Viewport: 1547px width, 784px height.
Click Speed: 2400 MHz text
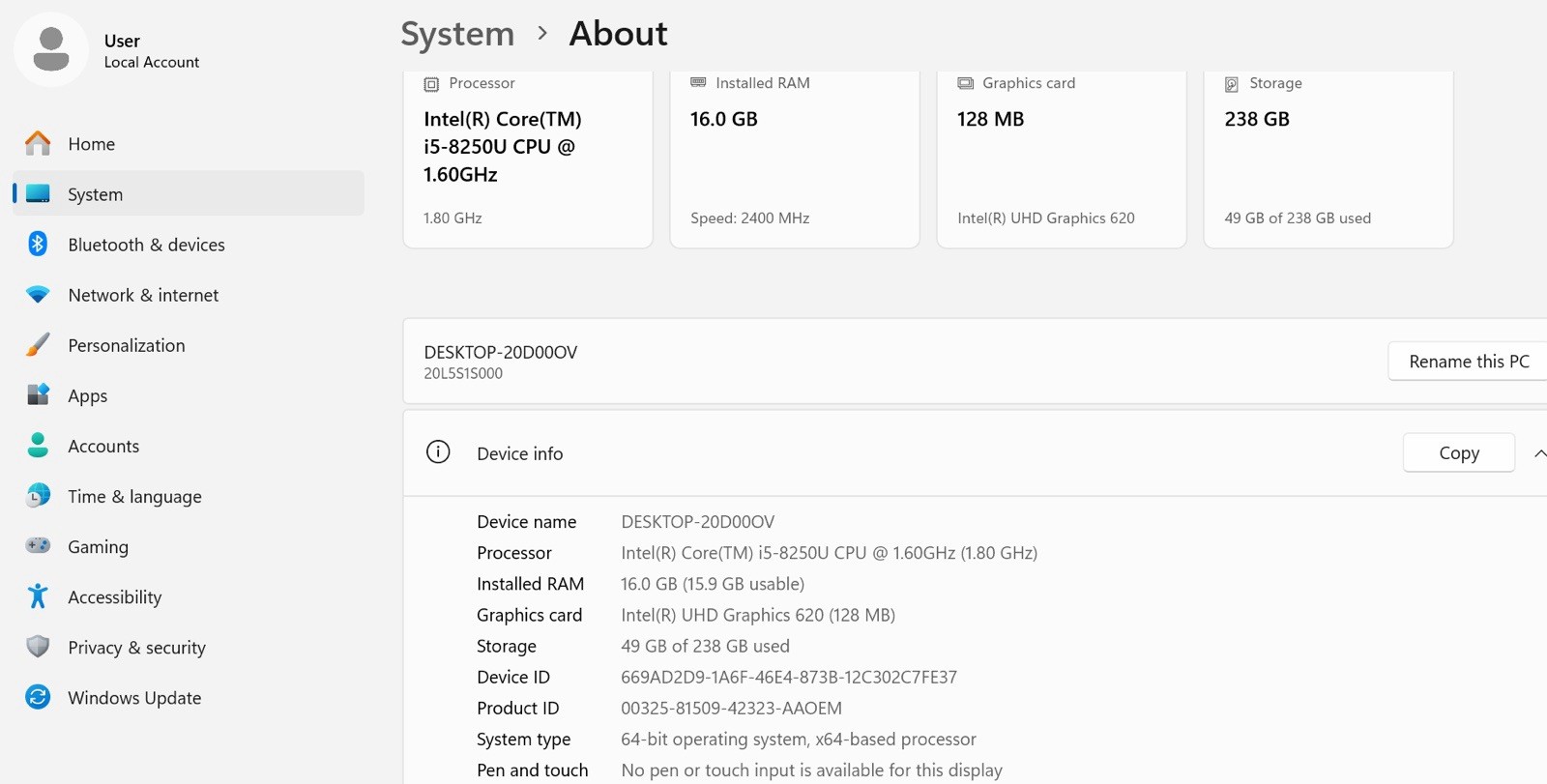[x=749, y=218]
